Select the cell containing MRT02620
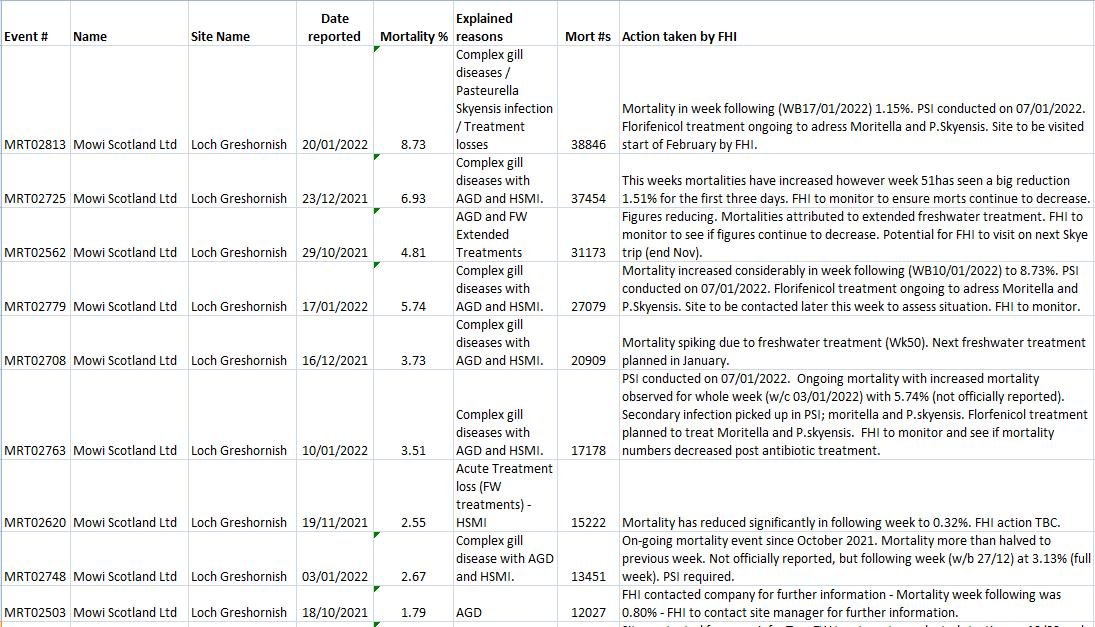The image size is (1095, 627). (36, 522)
